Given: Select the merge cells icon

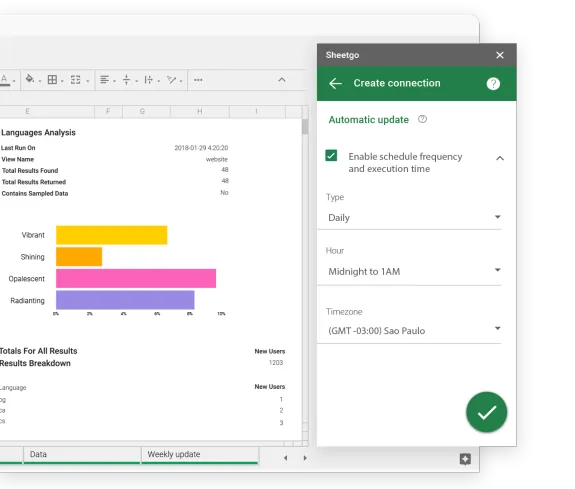Looking at the screenshot, I should 76,80.
